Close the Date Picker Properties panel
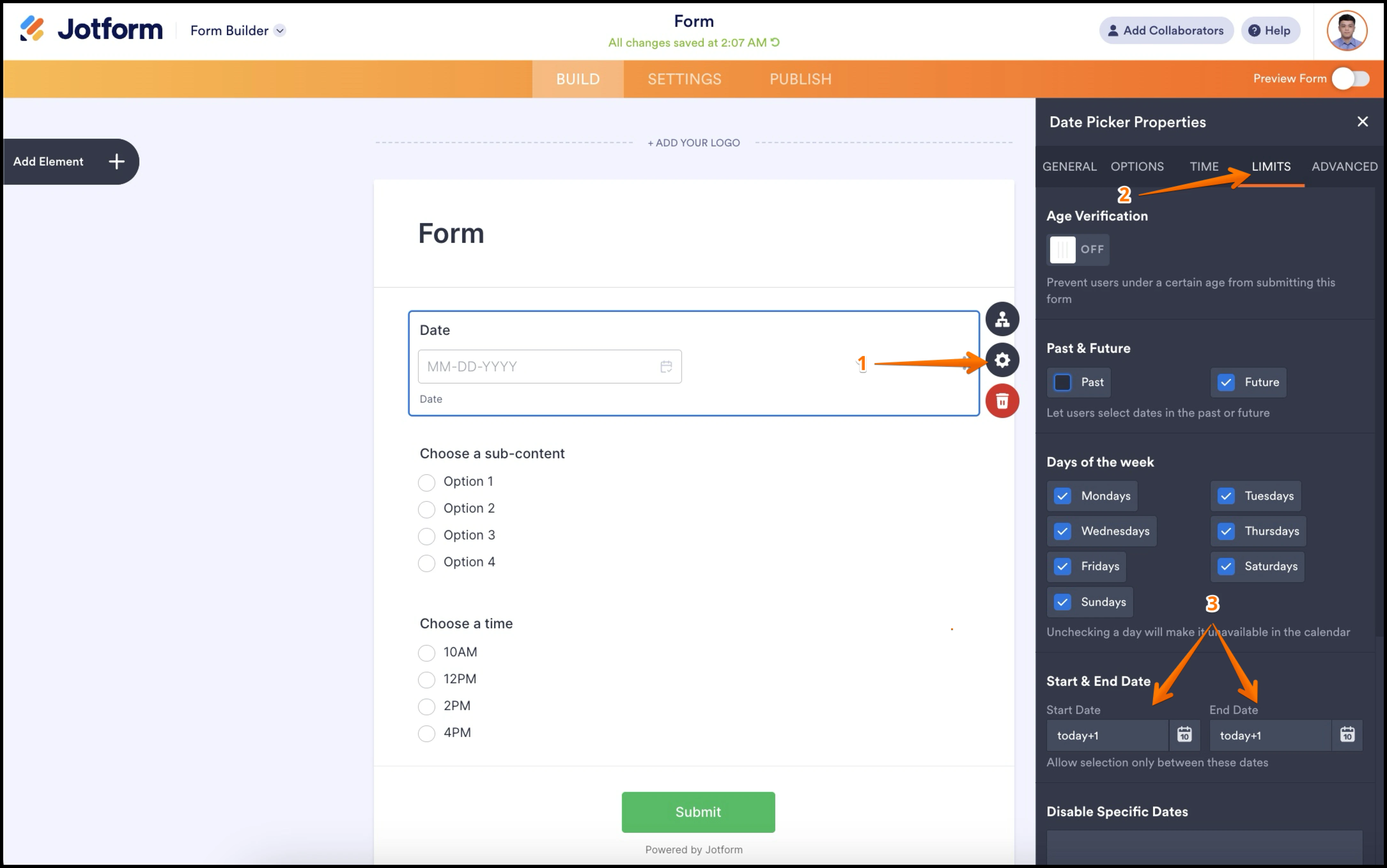Viewport: 1387px width, 868px height. [x=1362, y=121]
